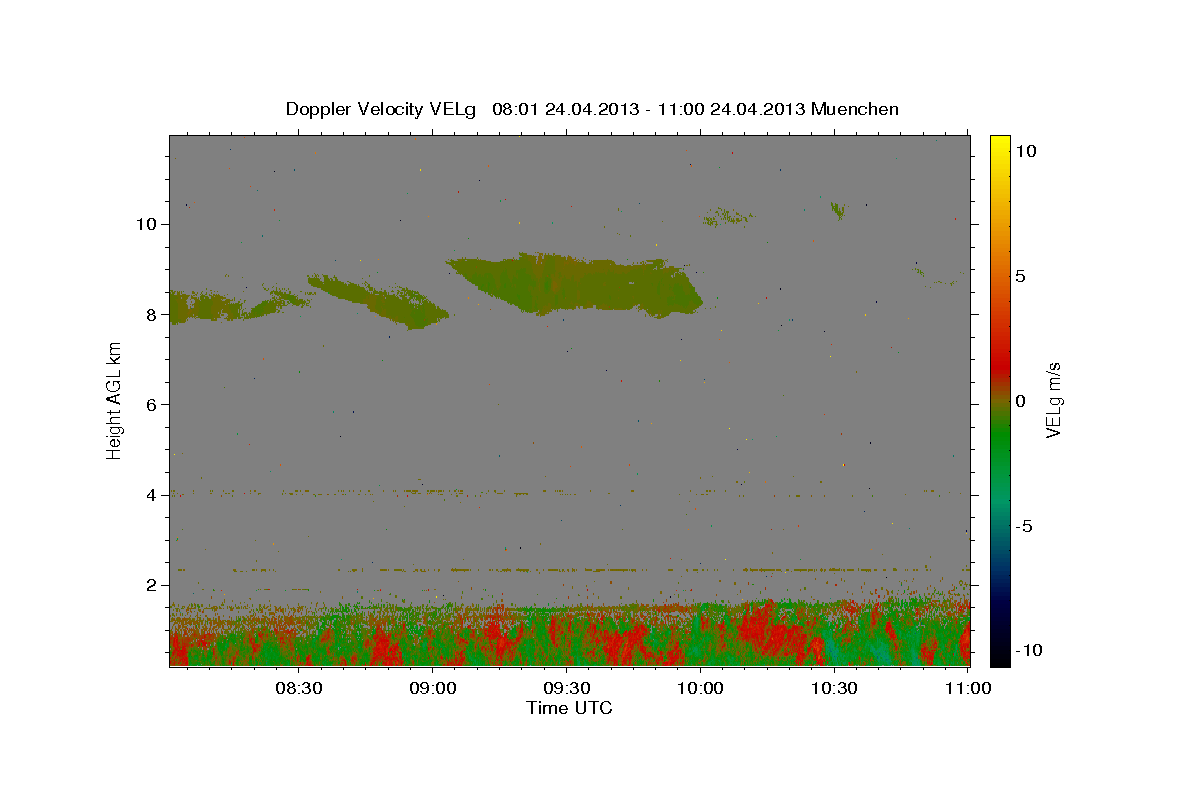The width and height of the screenshot is (1200, 800).
Task: Select the 09:00 time tick label
Action: (x=432, y=688)
